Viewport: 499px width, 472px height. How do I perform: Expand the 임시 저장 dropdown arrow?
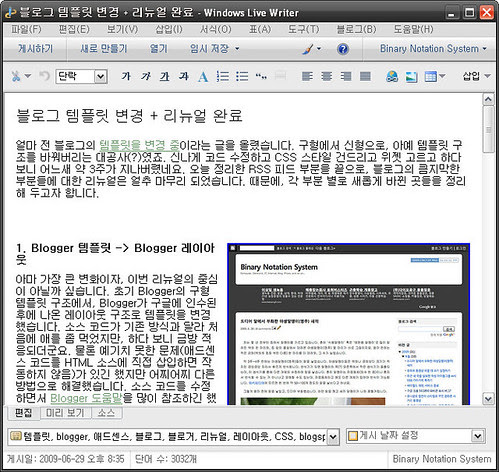coord(237,49)
